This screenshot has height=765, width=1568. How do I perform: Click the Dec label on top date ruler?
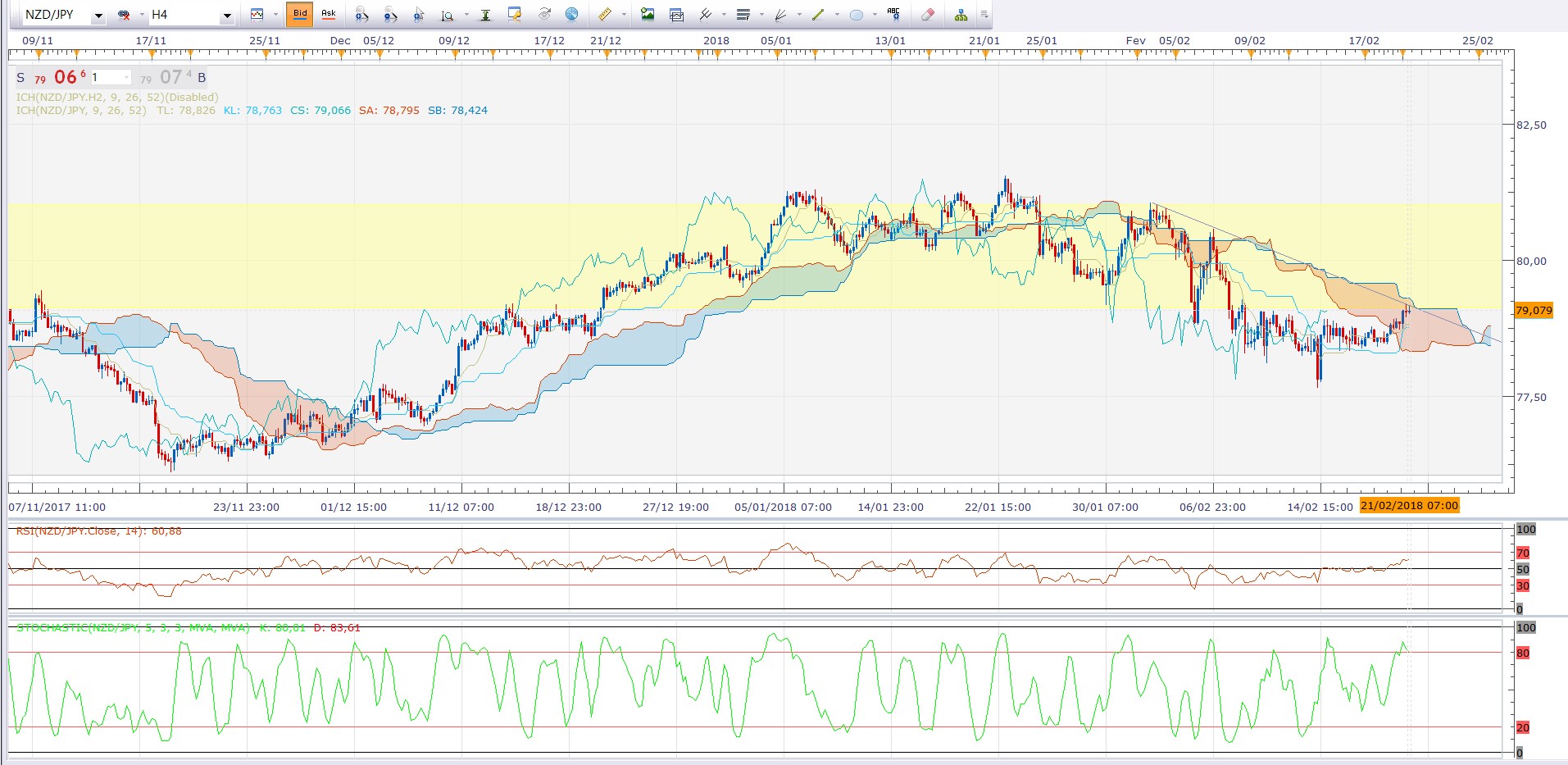tap(340, 40)
